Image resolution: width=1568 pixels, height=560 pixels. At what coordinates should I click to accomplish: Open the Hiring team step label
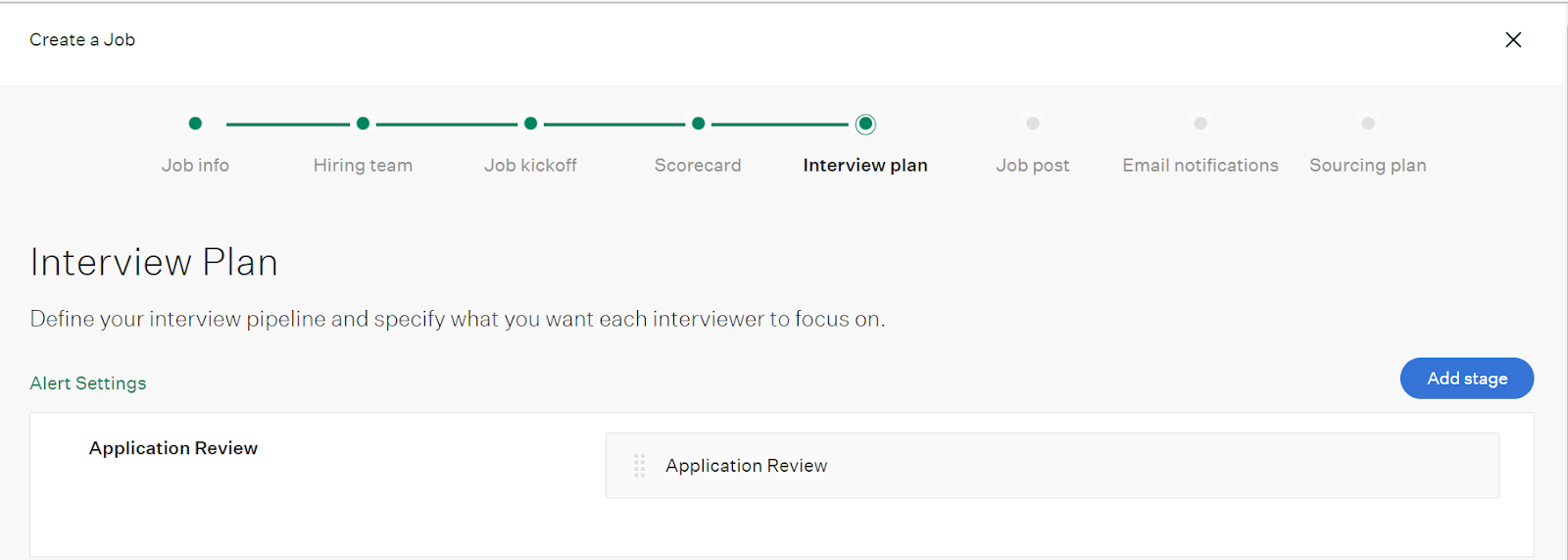[363, 166]
